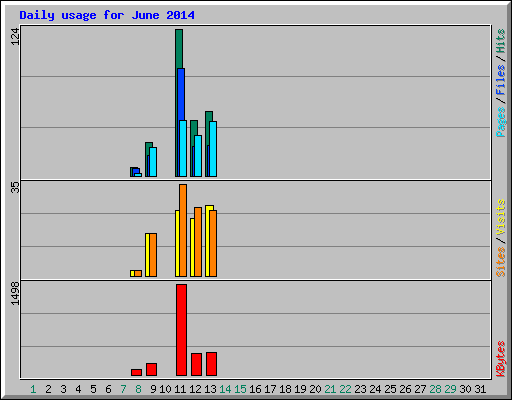Image resolution: width=512 pixels, height=400 pixels.
Task: Click the day 1 axis label
Action: pos(33,389)
